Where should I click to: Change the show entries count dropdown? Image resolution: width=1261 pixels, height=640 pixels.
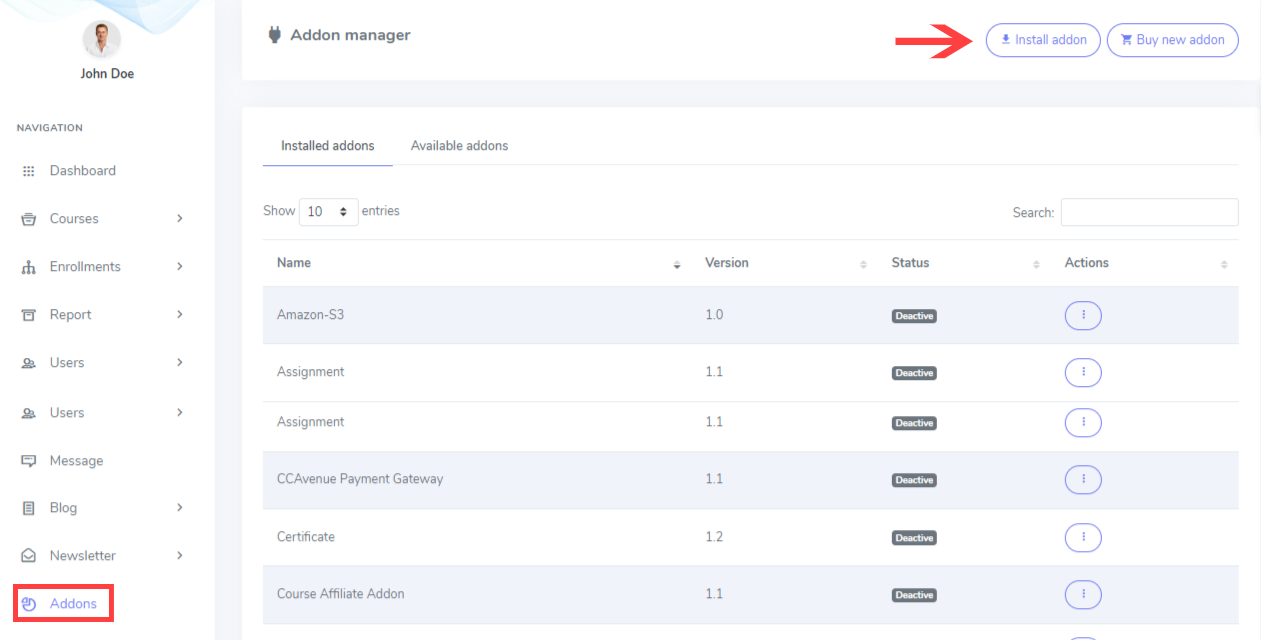point(328,212)
